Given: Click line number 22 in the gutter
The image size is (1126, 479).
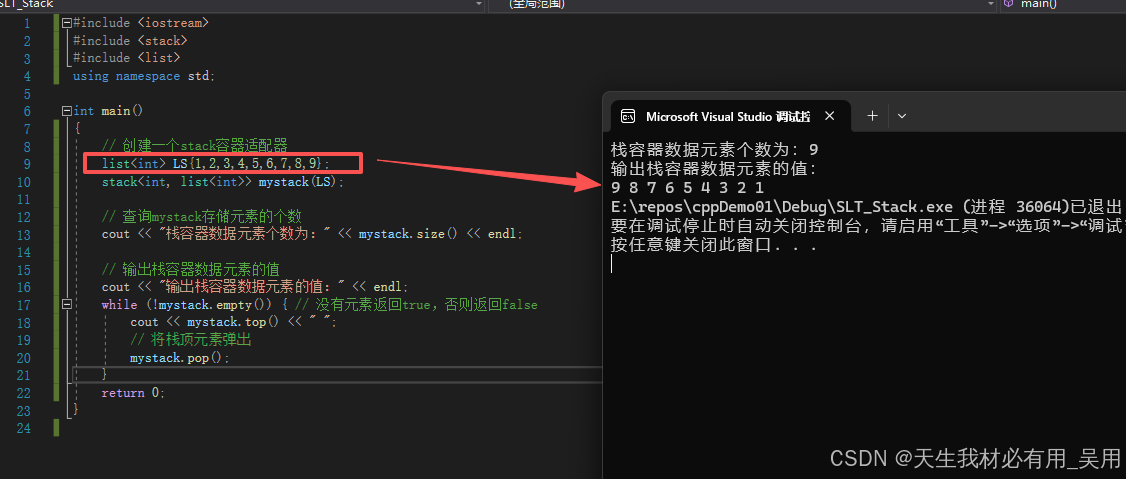Looking at the screenshot, I should click(x=23, y=393).
